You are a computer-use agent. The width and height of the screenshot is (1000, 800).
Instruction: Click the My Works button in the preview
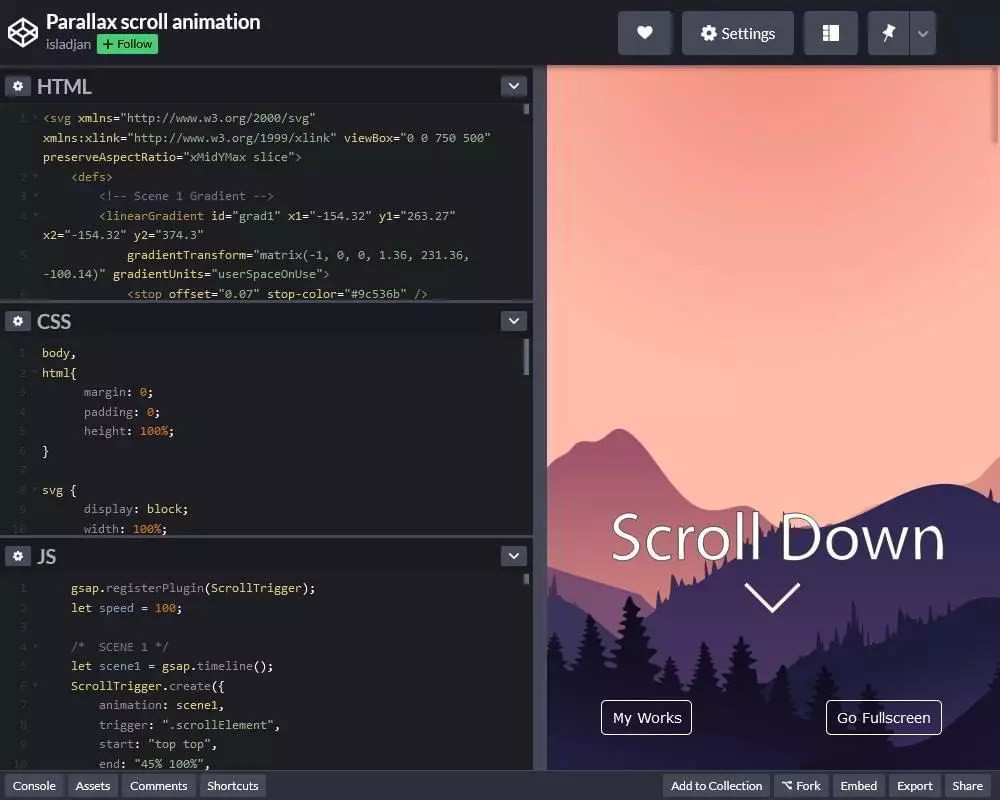645,717
